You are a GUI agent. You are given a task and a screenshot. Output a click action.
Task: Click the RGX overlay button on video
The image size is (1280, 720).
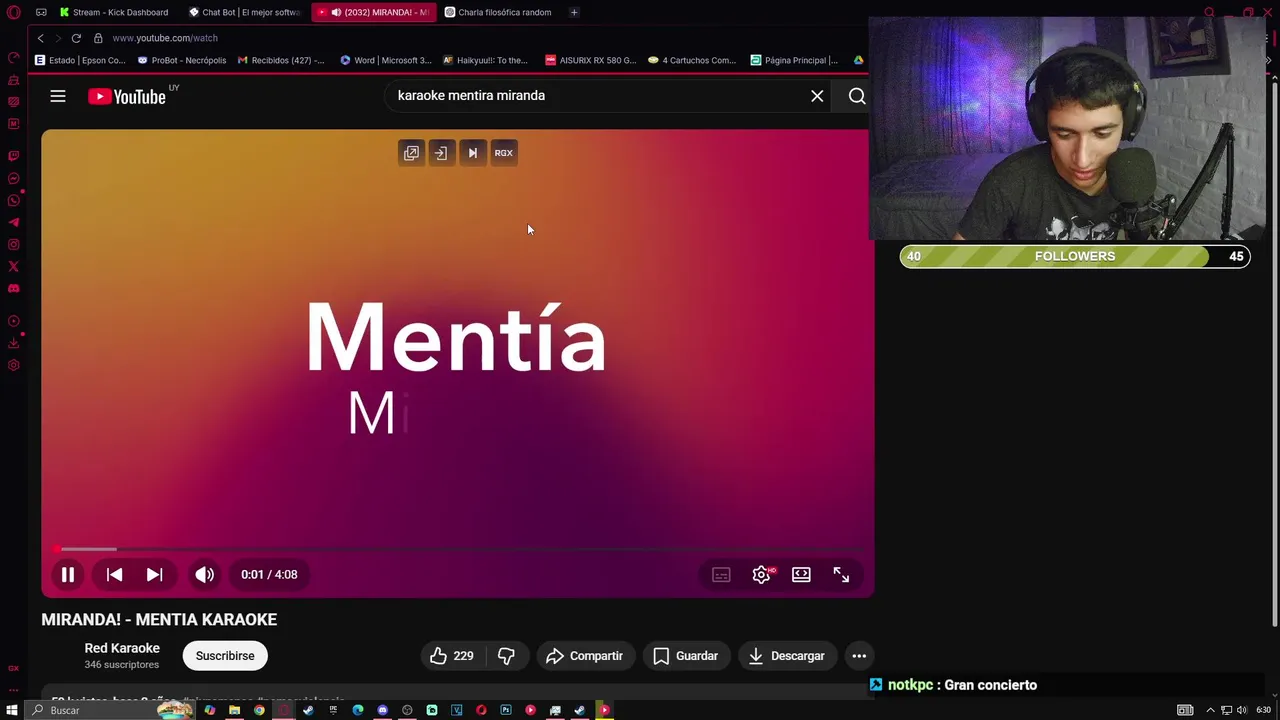tap(503, 153)
